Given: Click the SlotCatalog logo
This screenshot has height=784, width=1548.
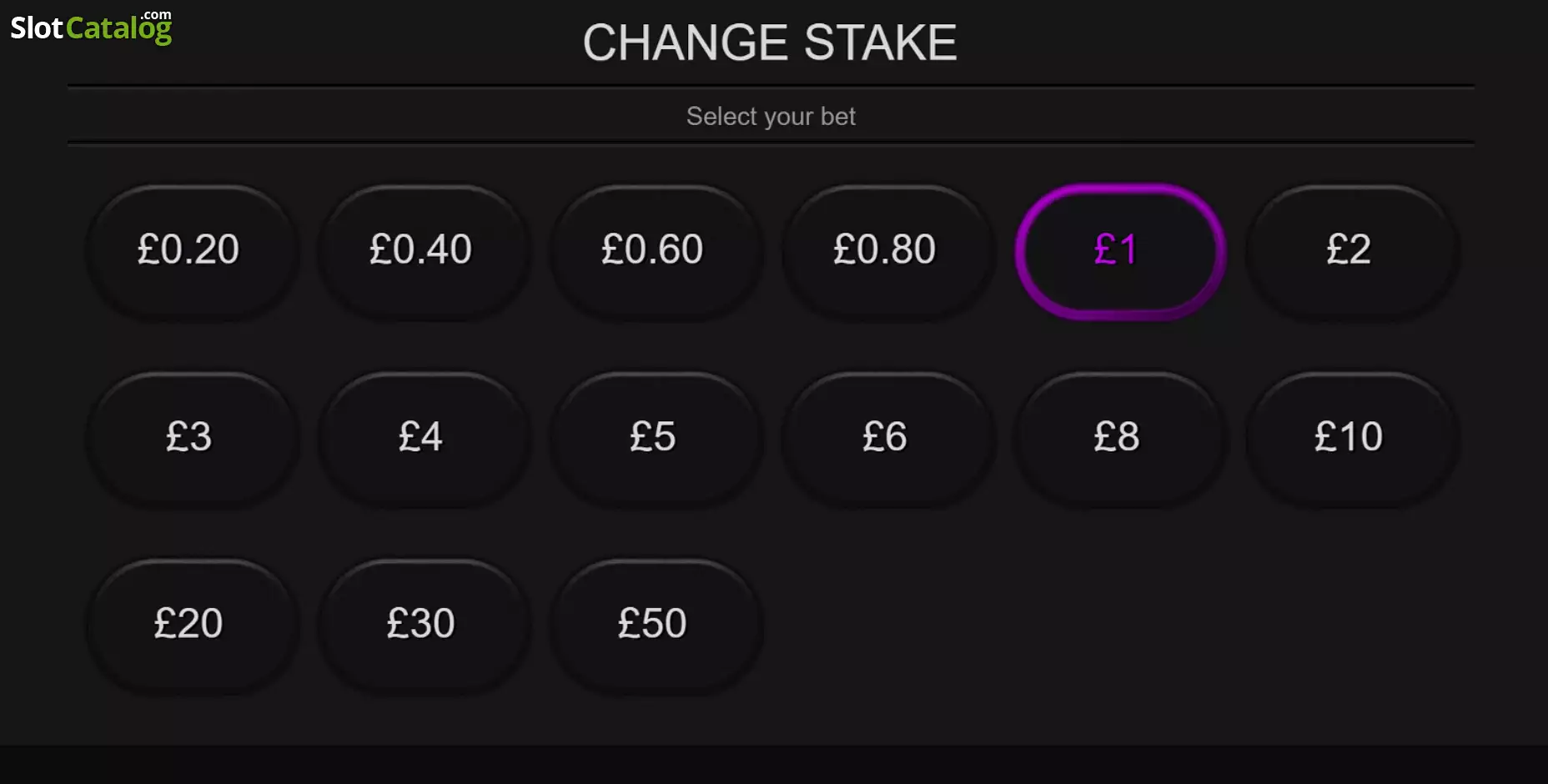Looking at the screenshot, I should [x=91, y=27].
